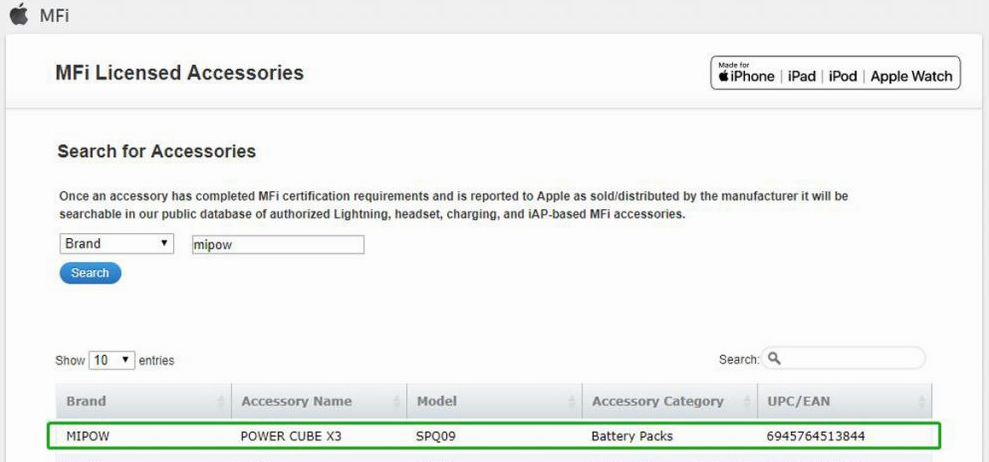
Task: Sort by Accessory Name column arrows
Action: pyautogui.click(x=396, y=401)
